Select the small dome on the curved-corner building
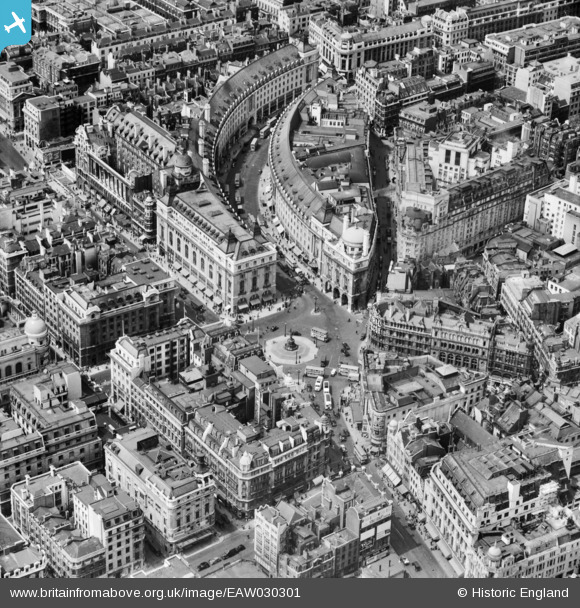The width and height of the screenshot is (580, 608). coord(246,460)
